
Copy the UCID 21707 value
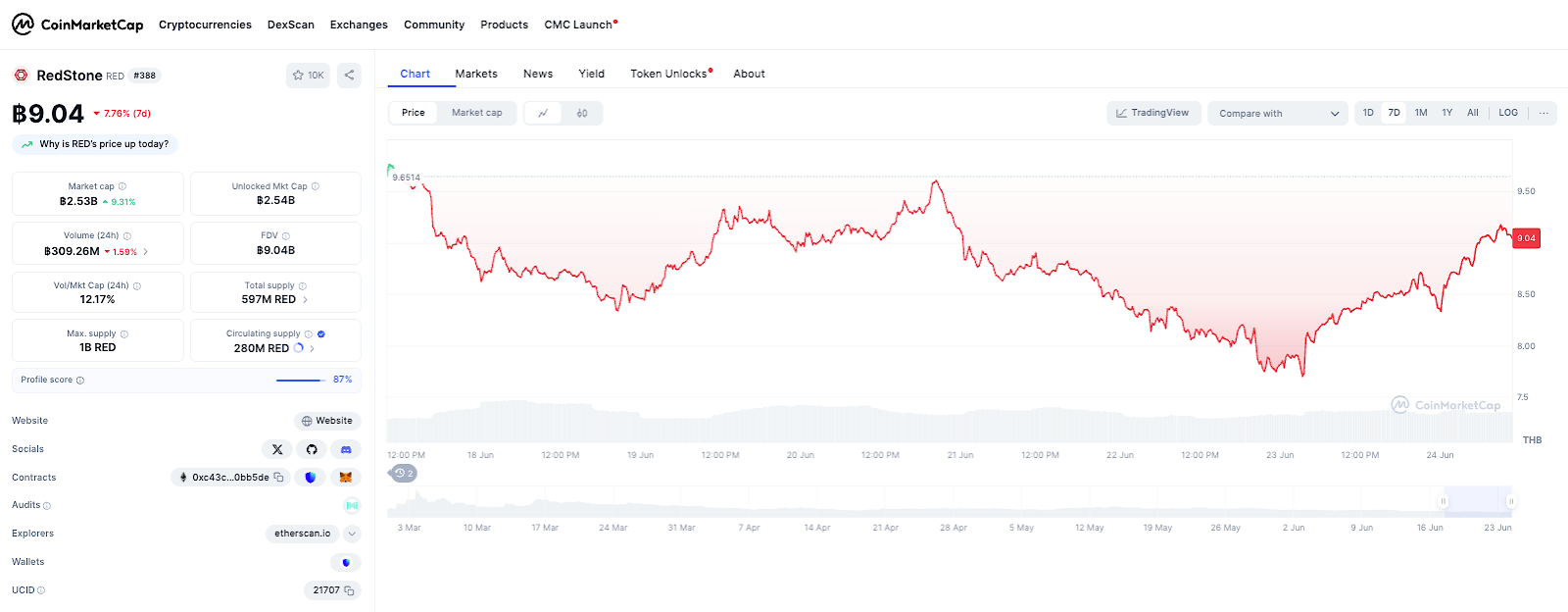(349, 590)
